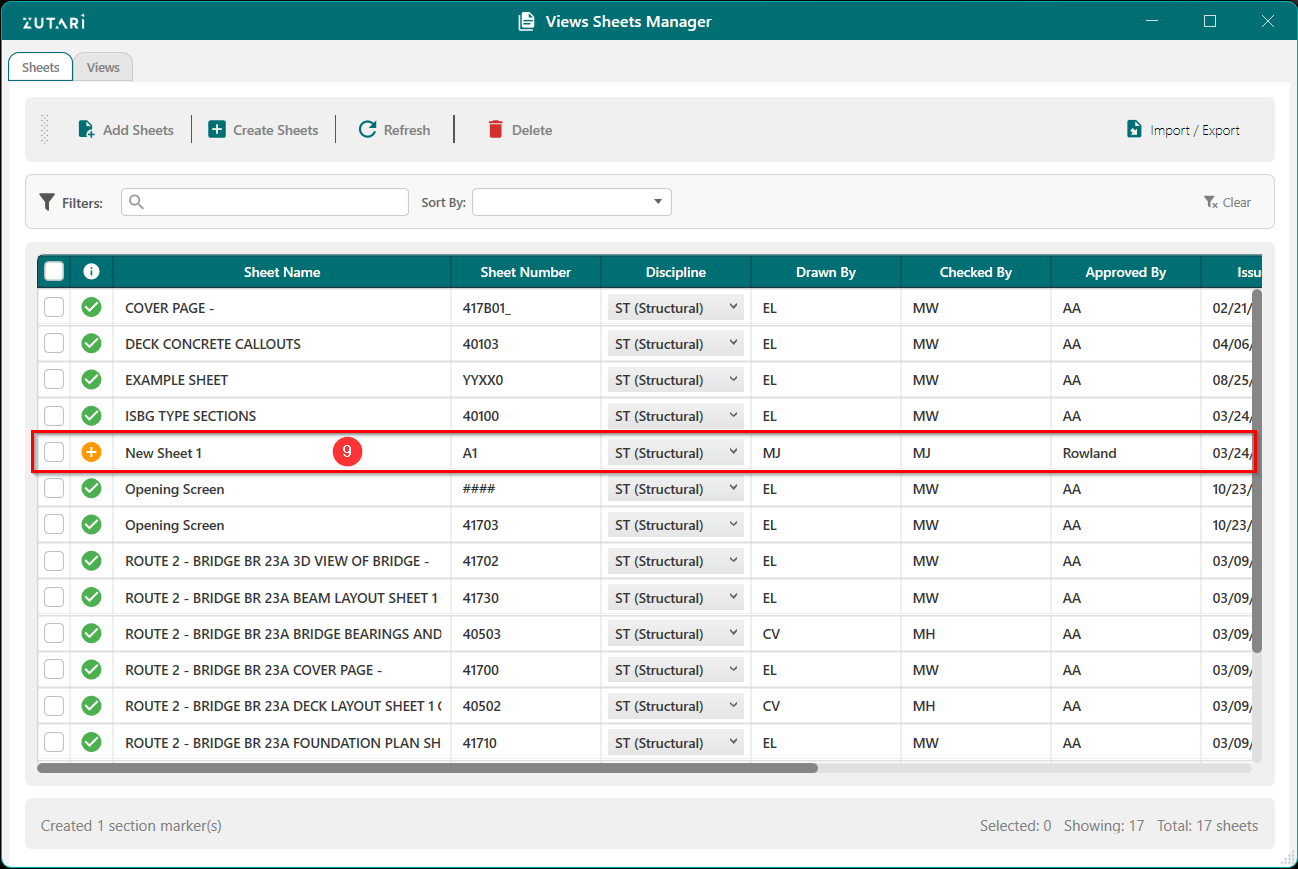The width and height of the screenshot is (1298, 869).
Task: Select the checkbox for New Sheet 1
Action: pyautogui.click(x=54, y=453)
